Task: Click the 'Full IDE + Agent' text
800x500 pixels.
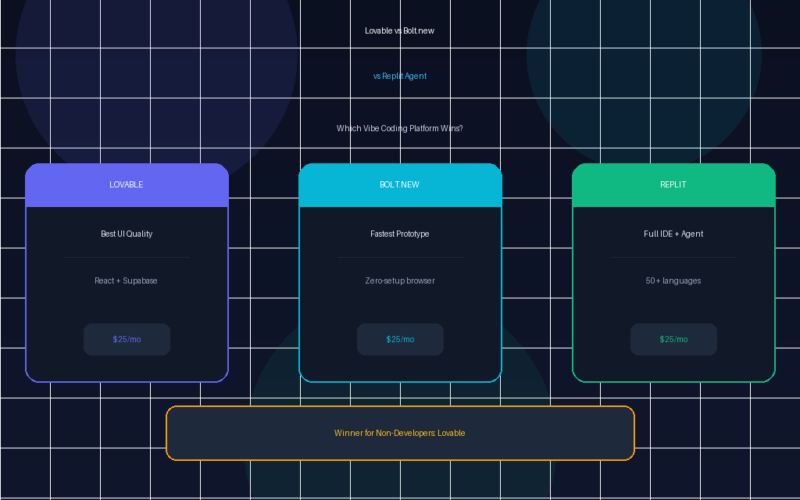Action: click(673, 234)
